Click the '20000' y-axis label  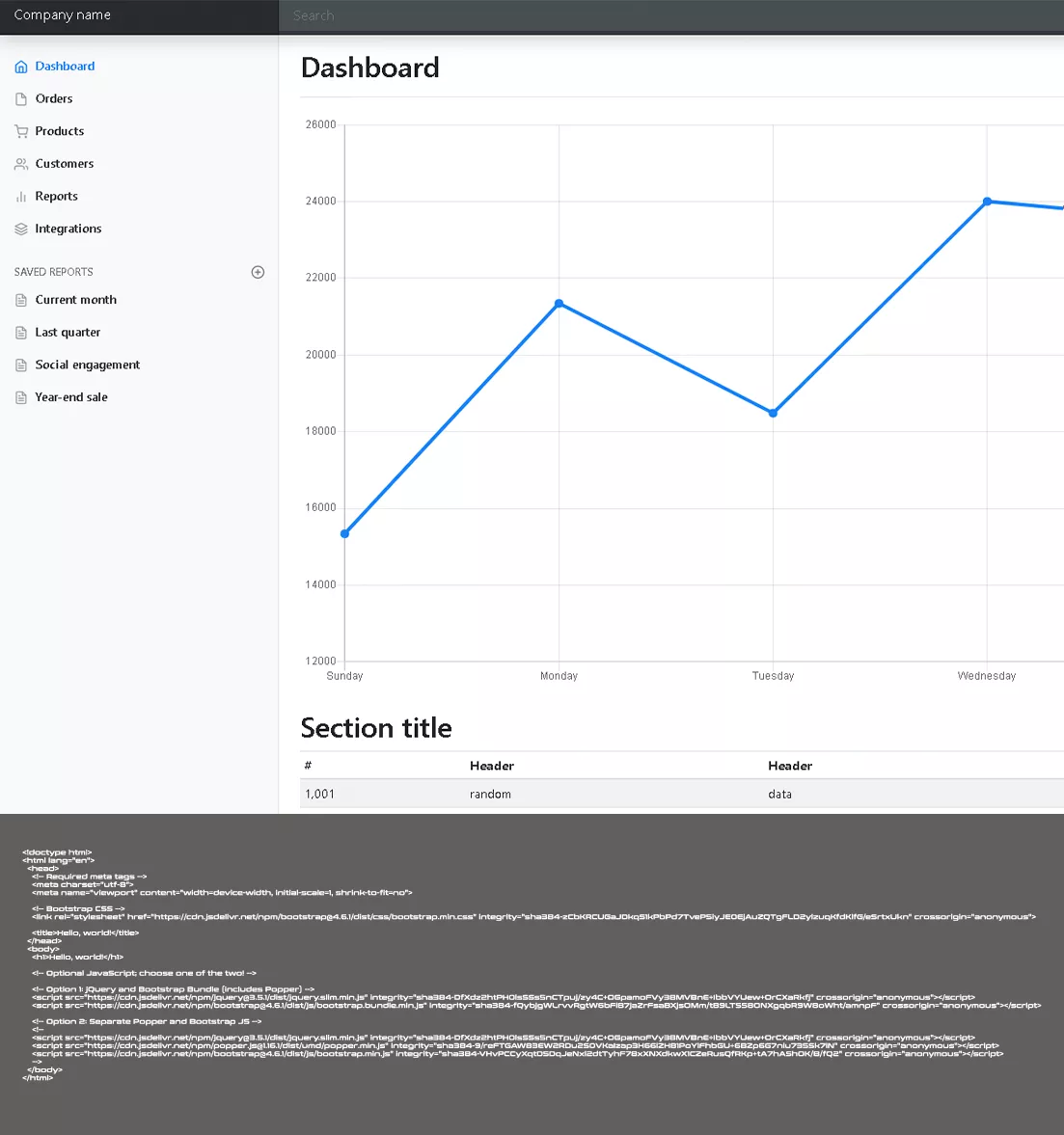(x=321, y=355)
